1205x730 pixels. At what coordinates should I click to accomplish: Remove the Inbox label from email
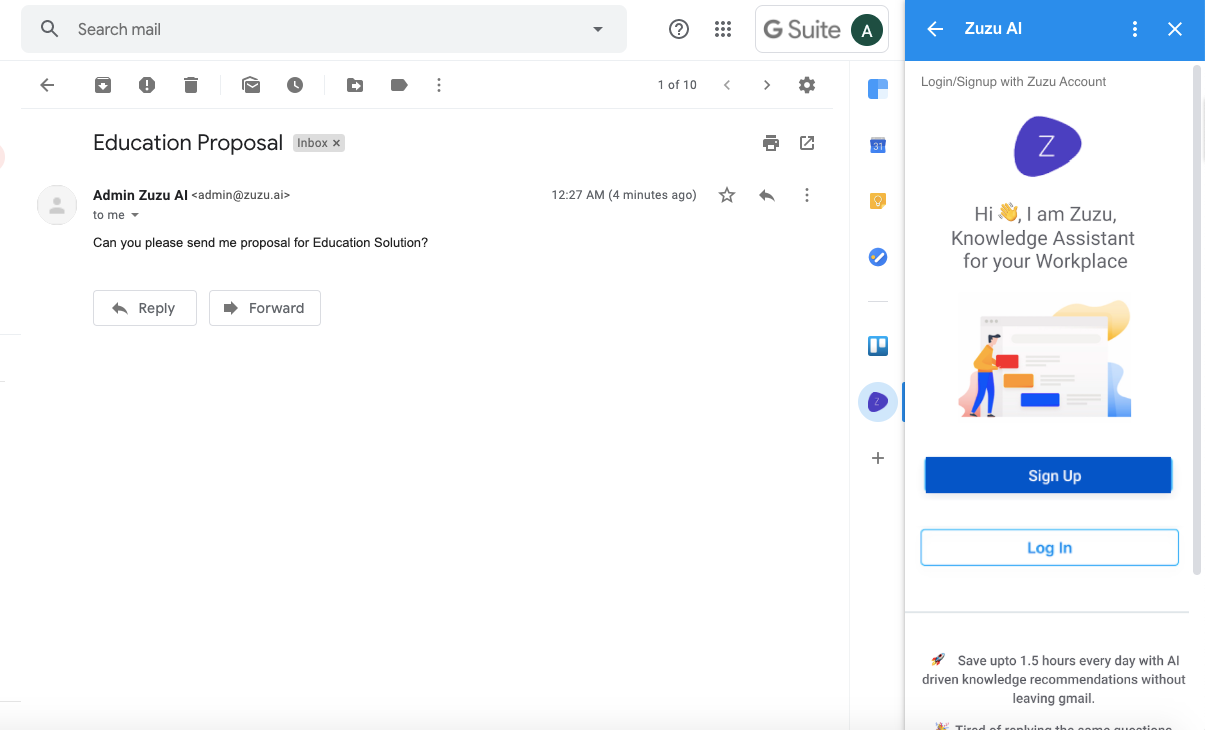tap(337, 143)
